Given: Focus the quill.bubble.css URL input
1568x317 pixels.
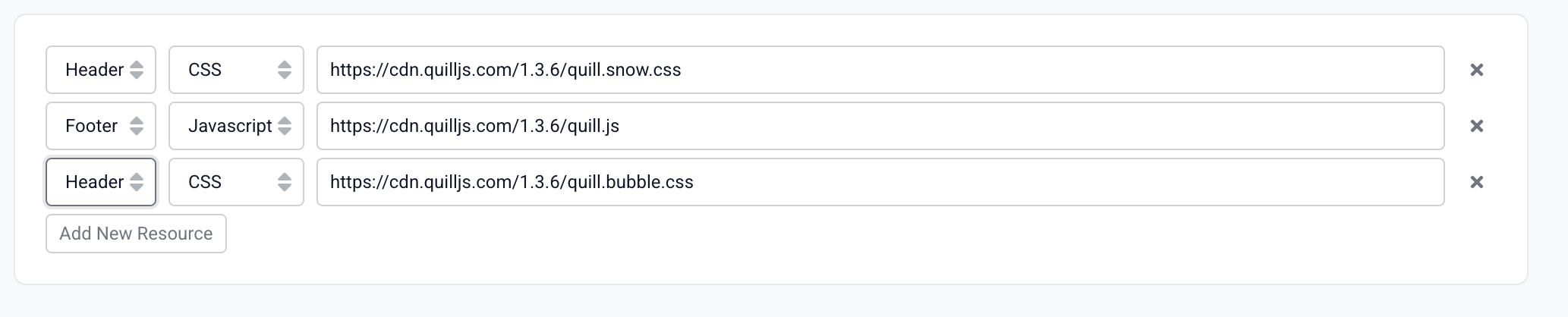Looking at the screenshot, I should [880, 182].
